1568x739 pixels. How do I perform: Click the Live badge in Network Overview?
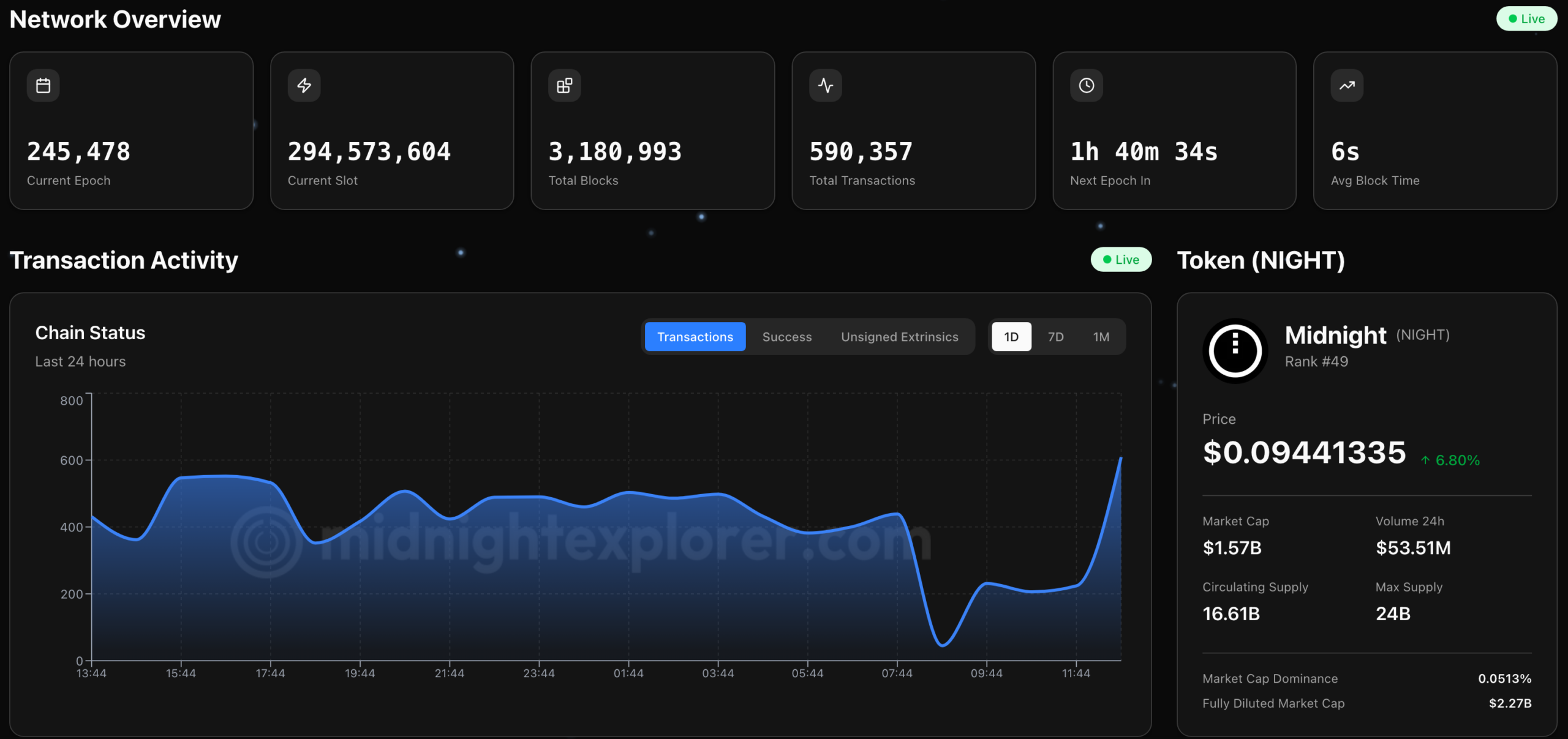(x=1526, y=19)
